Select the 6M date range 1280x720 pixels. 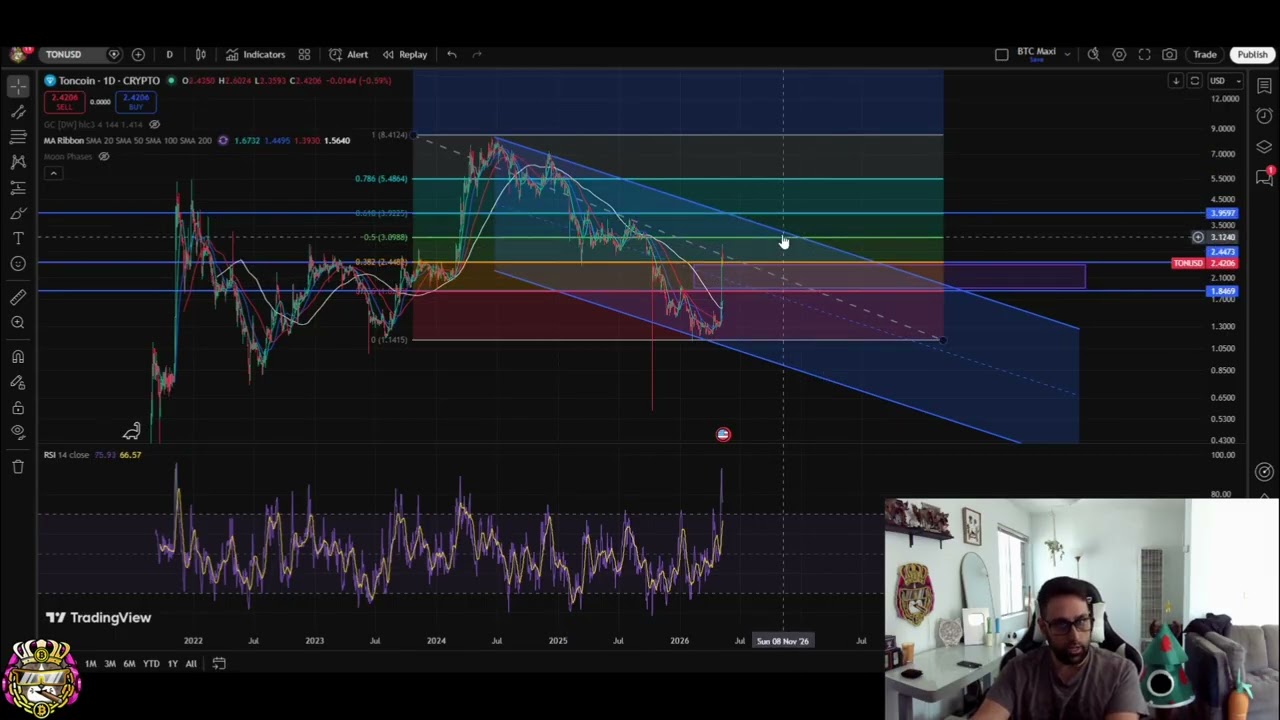pos(129,663)
